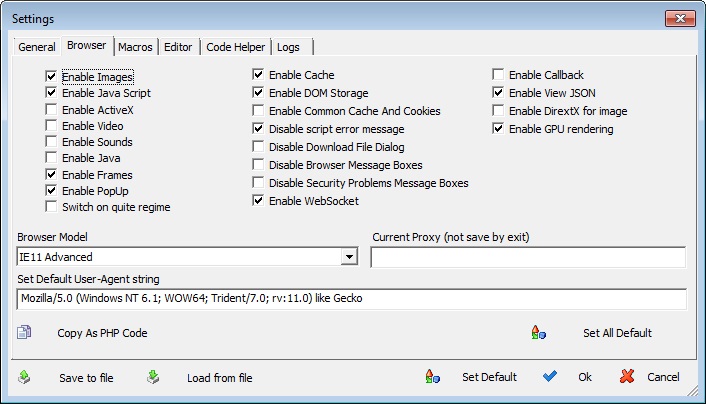Image resolution: width=706 pixels, height=404 pixels.
Task: Uncheck Enable GPU rendering
Action: [498, 128]
